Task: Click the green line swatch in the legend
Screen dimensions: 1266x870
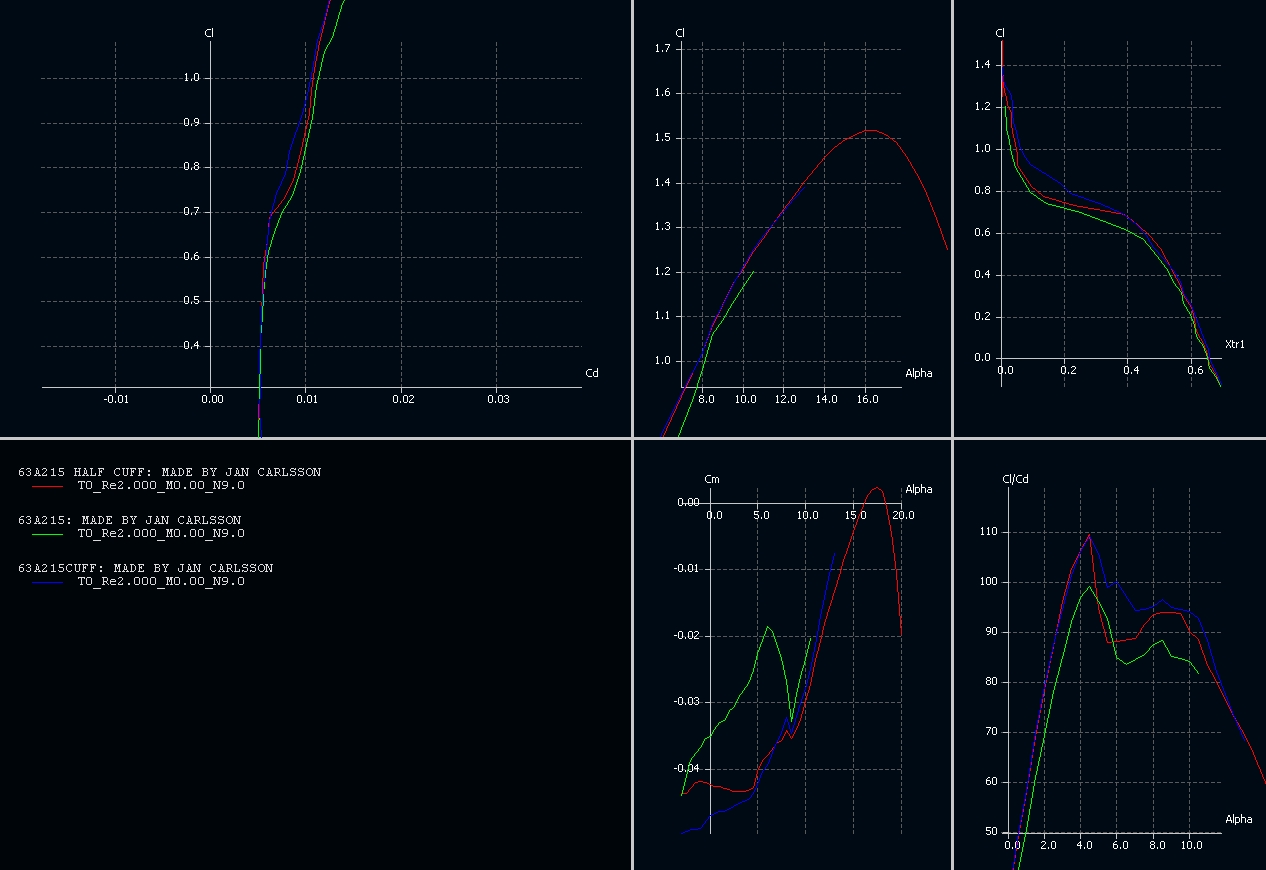Action: pos(47,534)
